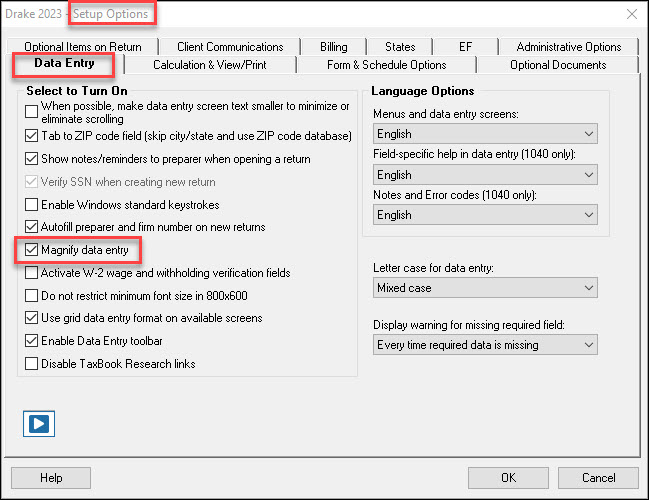The width and height of the screenshot is (649, 500).
Task: Toggle Show notes/reminders to preparer checkbox
Action: pyautogui.click(x=31, y=159)
